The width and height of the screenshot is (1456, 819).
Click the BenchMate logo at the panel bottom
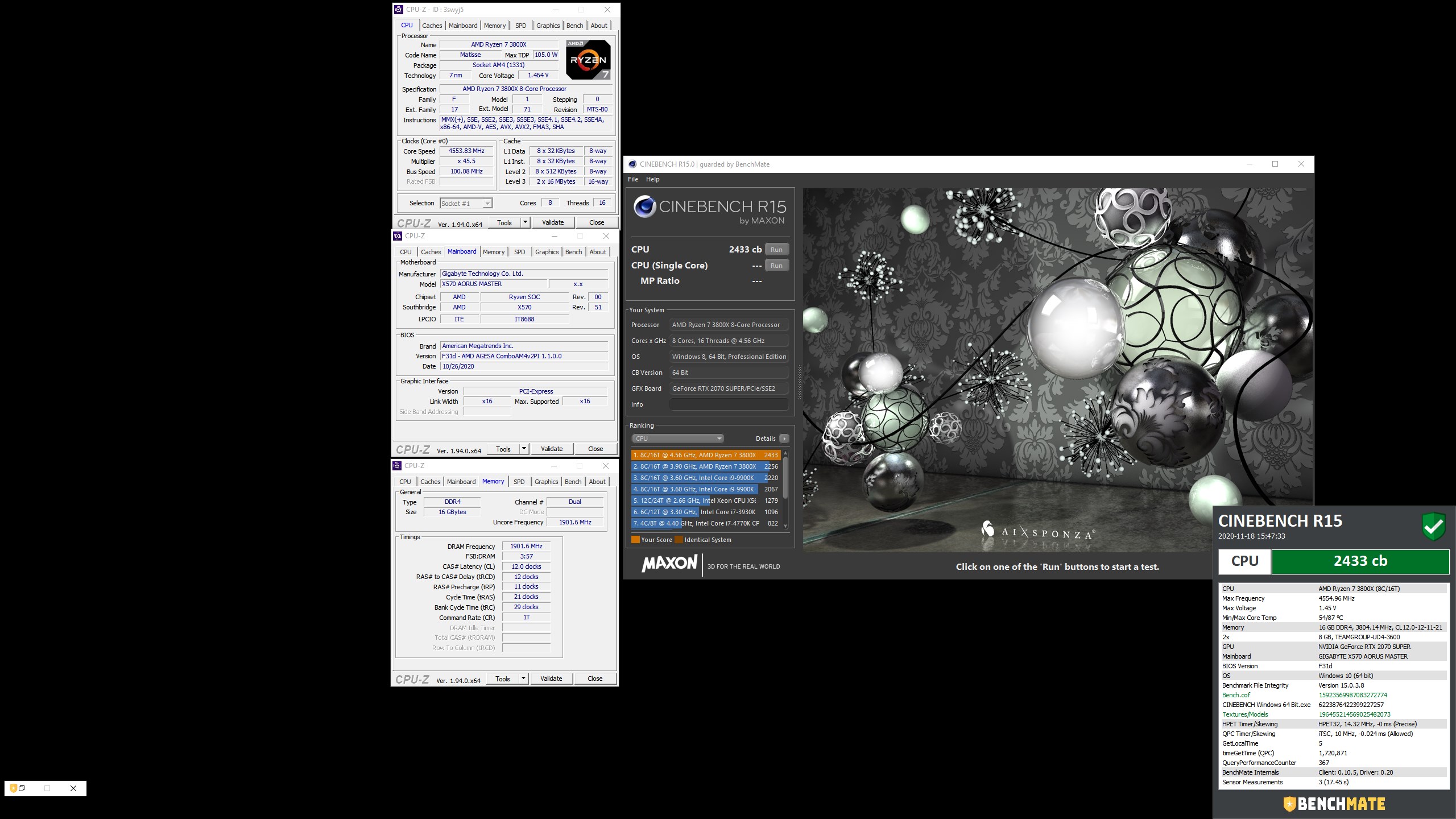point(1334,804)
